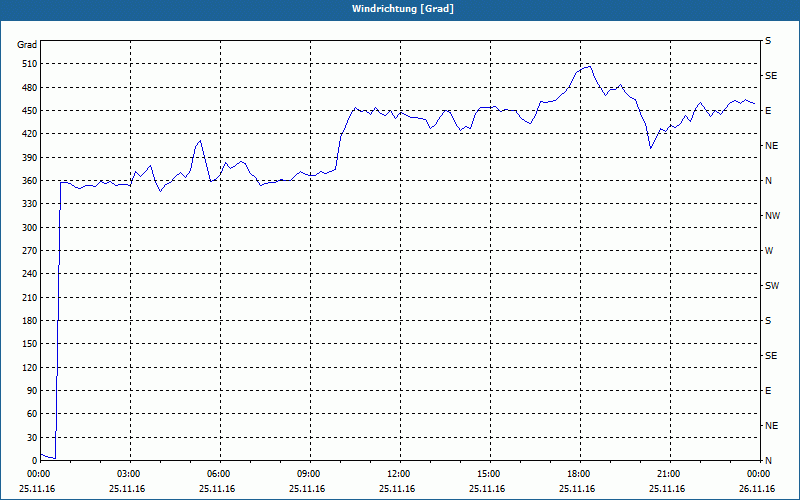
Task: Select the 90 left-axis value
Action: 31,391
